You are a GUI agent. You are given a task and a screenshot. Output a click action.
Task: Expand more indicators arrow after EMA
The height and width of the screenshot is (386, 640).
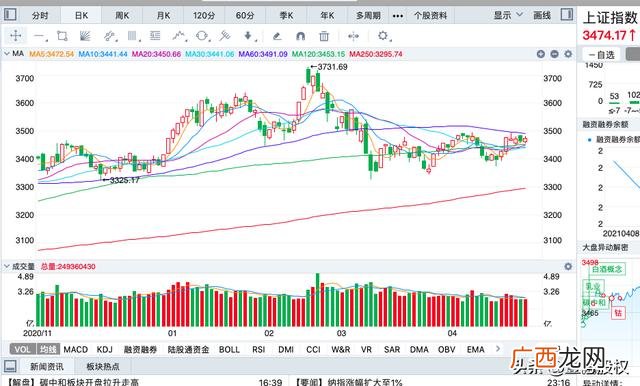click(498, 348)
